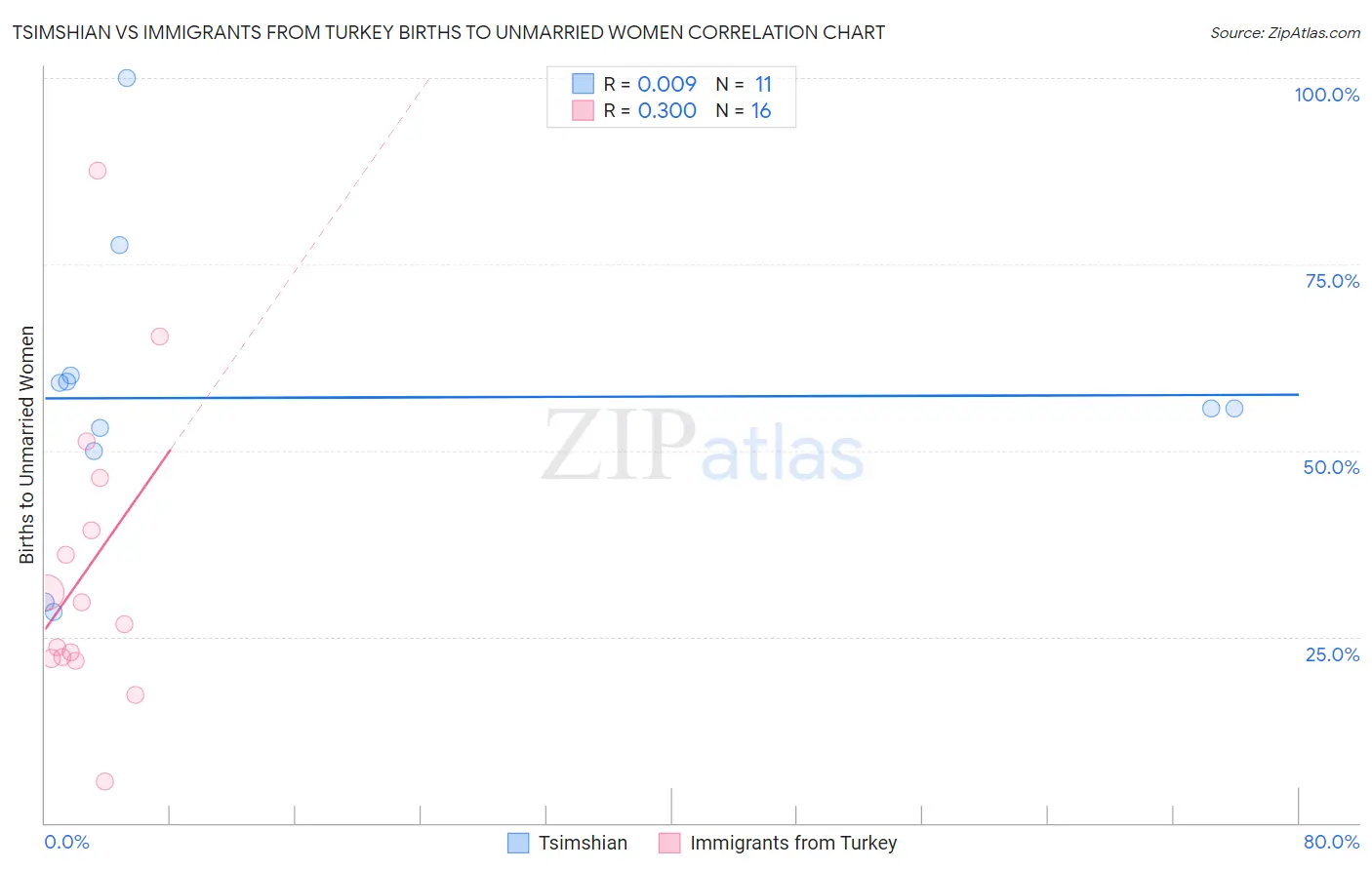1372x870 pixels.
Task: Click the R = 0.300 correlation value
Action: click(x=650, y=110)
